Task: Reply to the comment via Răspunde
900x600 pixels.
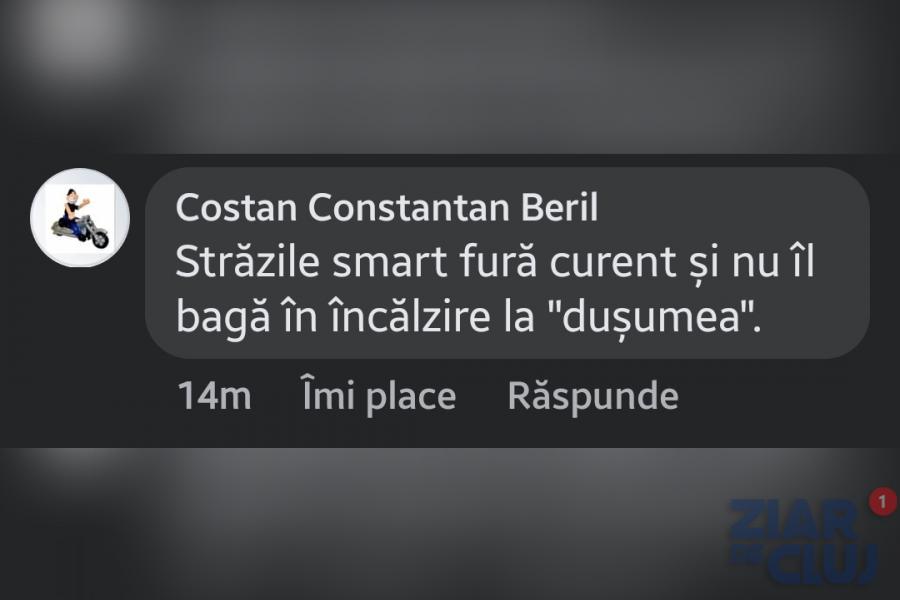Action: click(x=592, y=396)
